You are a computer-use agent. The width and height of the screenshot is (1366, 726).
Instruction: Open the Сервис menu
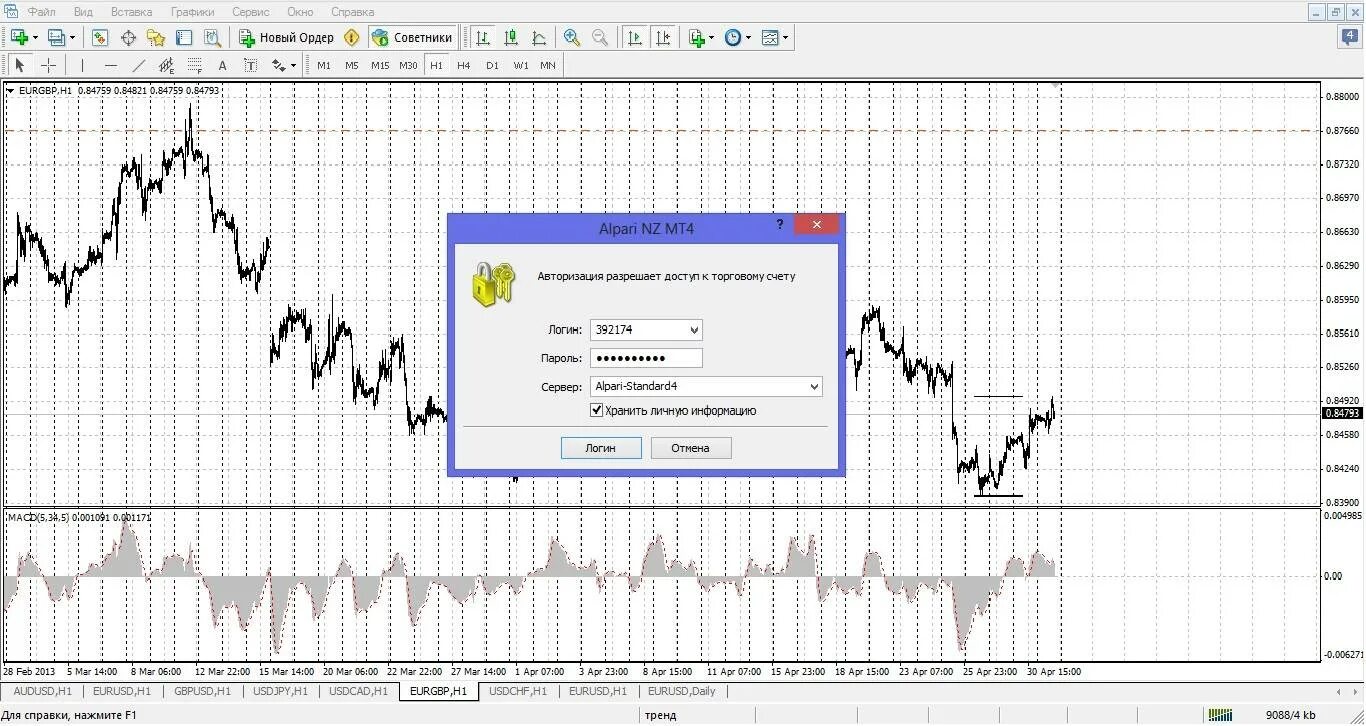250,12
